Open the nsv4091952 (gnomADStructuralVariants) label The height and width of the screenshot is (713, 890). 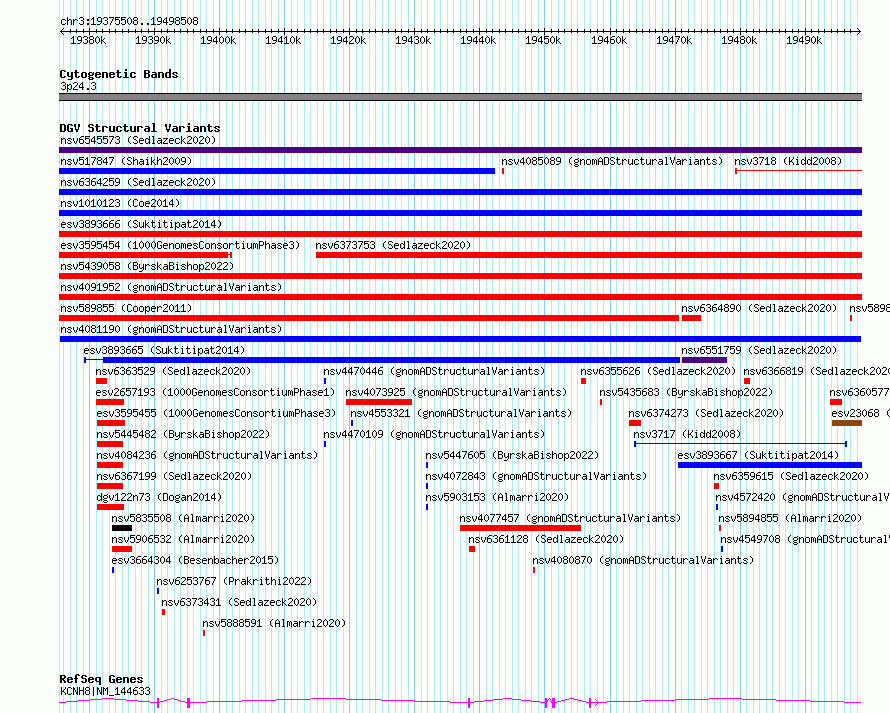[x=171, y=287]
